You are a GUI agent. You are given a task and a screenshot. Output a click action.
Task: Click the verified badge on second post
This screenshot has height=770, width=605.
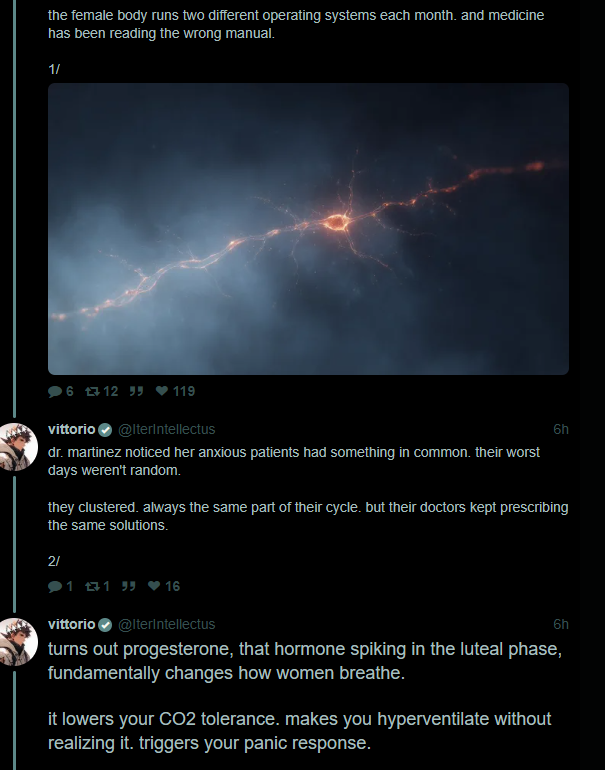(105, 430)
